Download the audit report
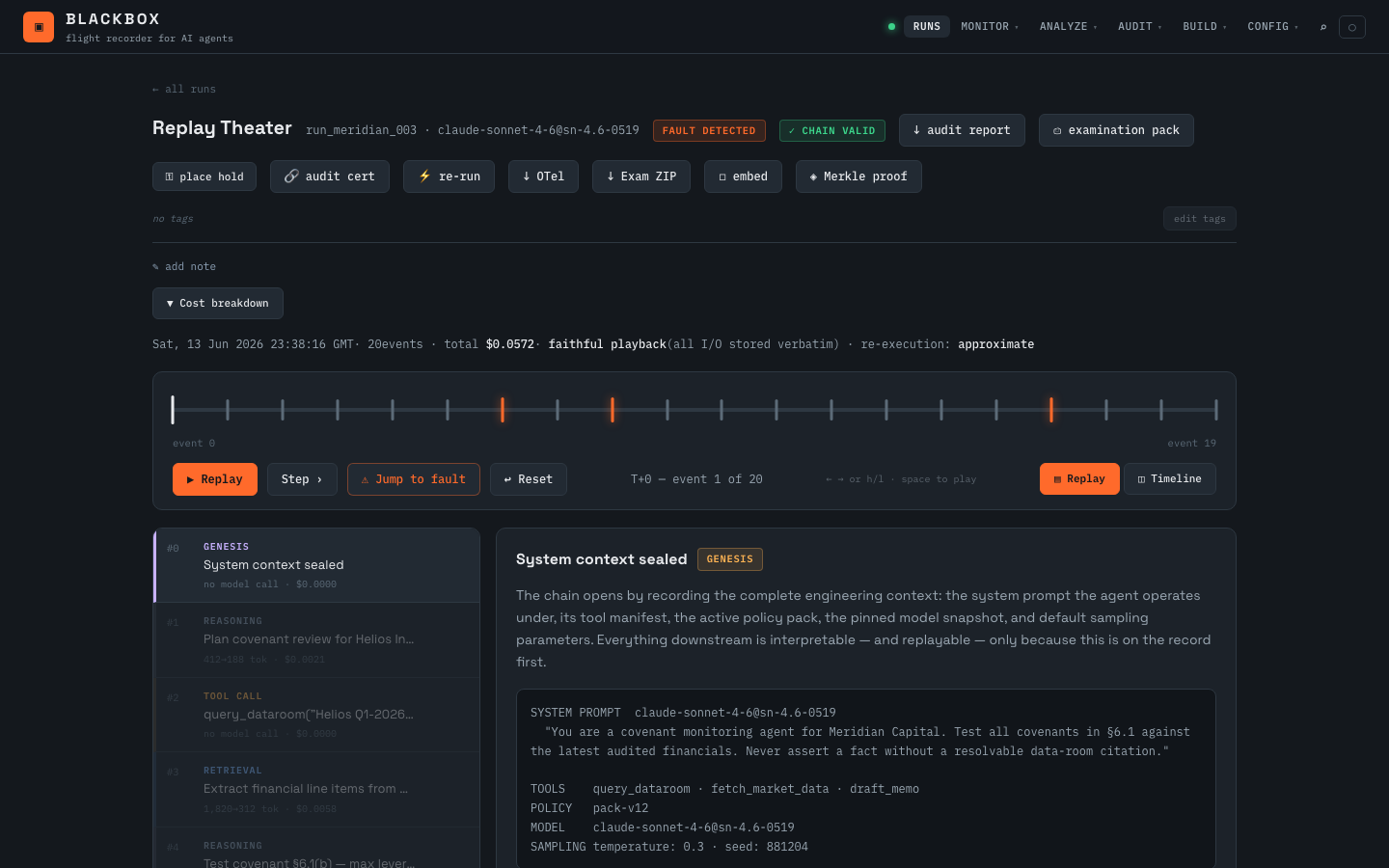Image resolution: width=1389 pixels, height=868 pixels. (962, 130)
